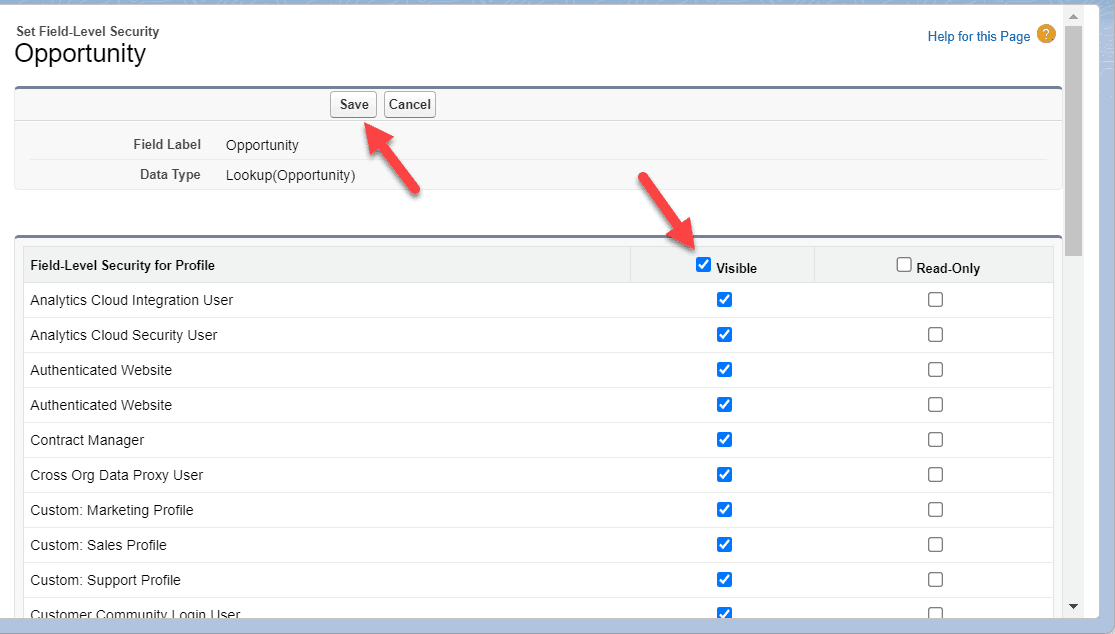Click the orange help question mark icon
This screenshot has width=1115, height=634.
pyautogui.click(x=1046, y=33)
